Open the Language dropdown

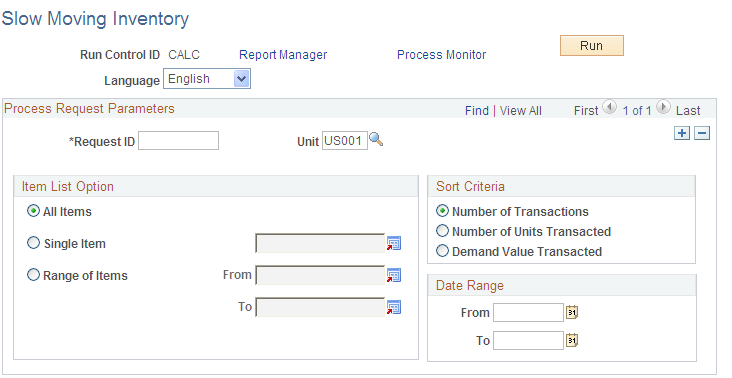coord(207,79)
